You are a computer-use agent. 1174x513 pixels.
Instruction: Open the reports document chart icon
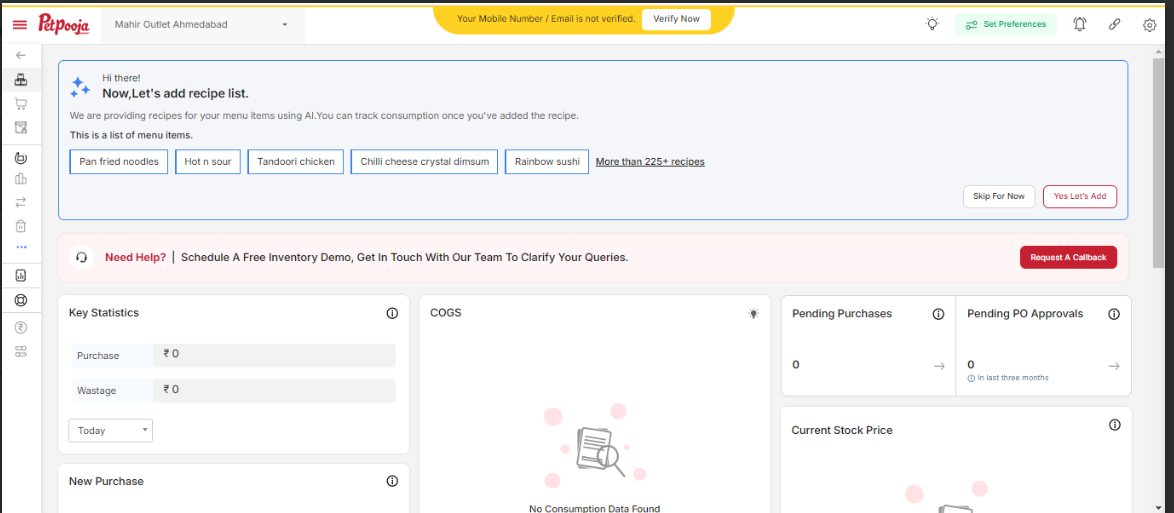(20, 276)
